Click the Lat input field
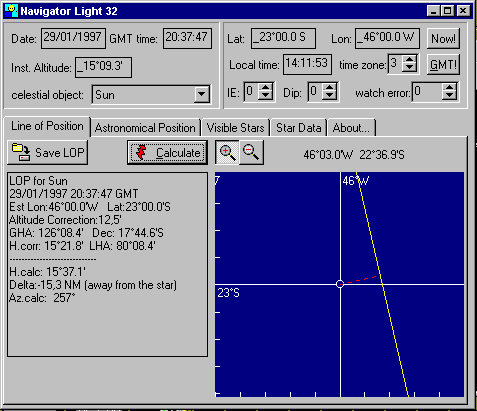The image size is (477, 411). (283, 38)
